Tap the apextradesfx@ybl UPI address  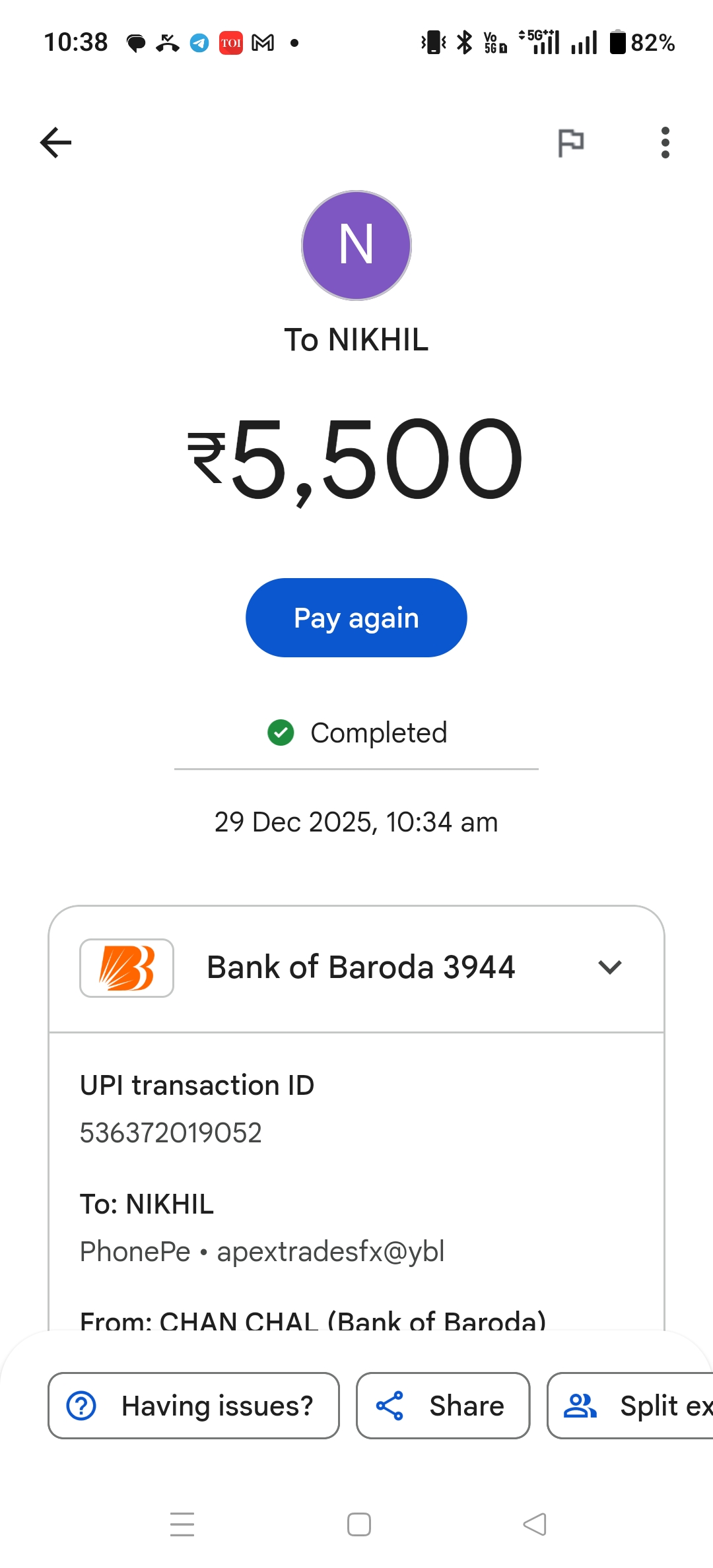click(330, 1252)
